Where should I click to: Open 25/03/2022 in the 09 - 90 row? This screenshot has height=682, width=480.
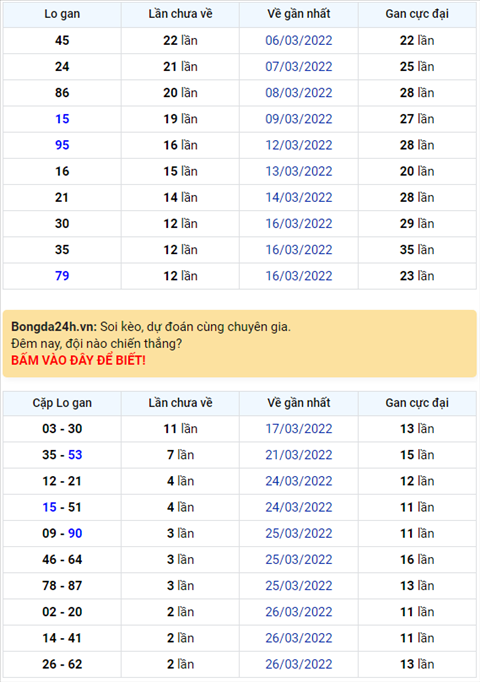(x=299, y=533)
